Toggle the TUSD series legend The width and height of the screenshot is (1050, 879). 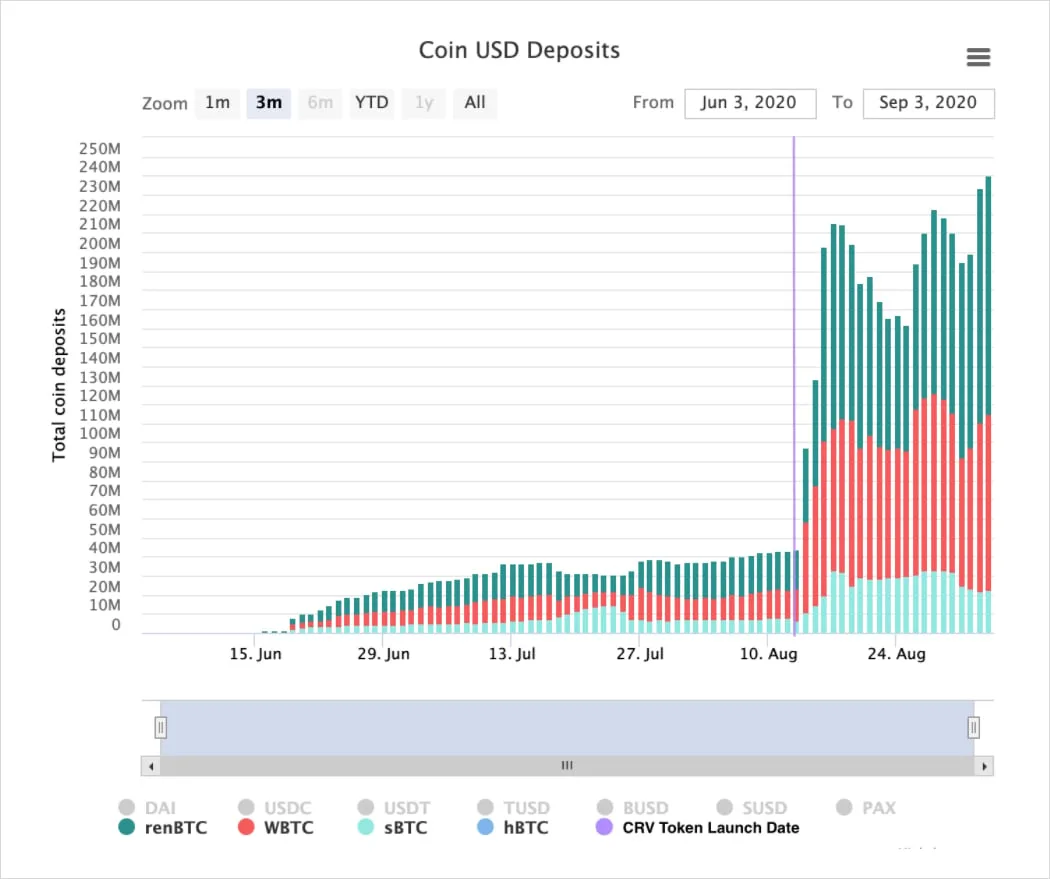(514, 807)
